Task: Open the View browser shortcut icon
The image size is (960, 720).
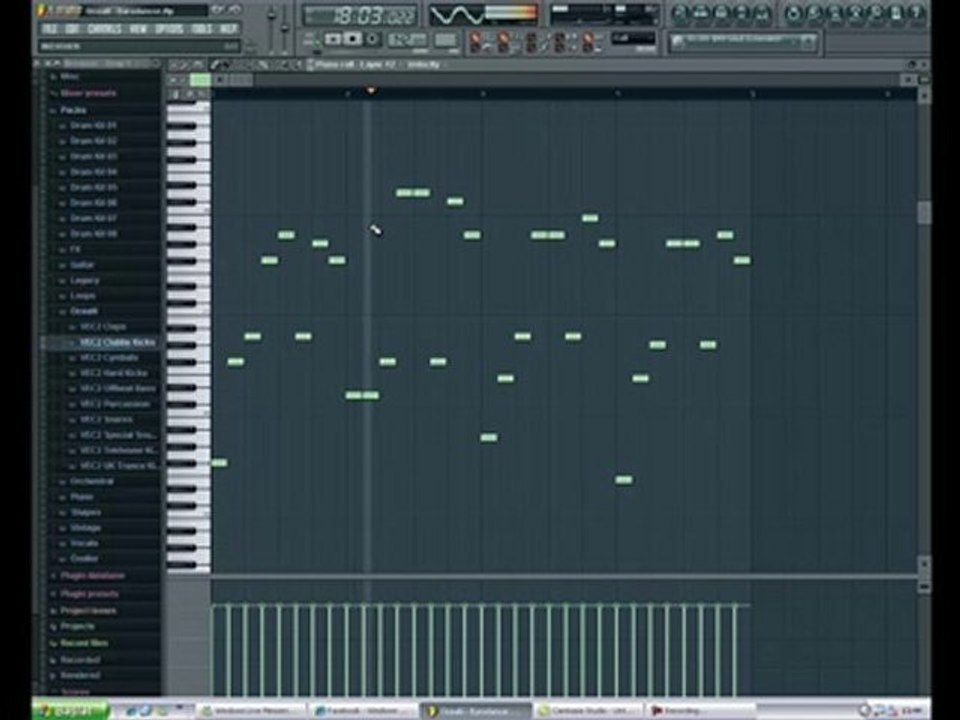Action: click(x=741, y=13)
